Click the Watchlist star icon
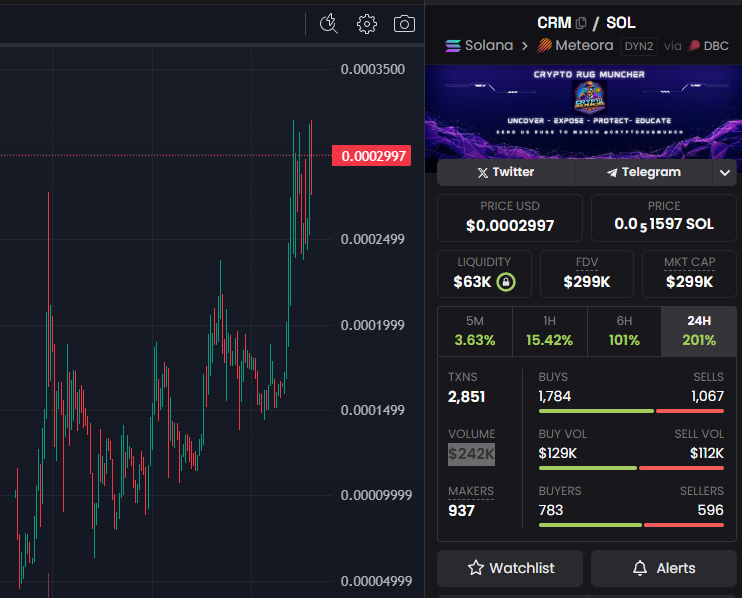The image size is (742, 598). (476, 568)
